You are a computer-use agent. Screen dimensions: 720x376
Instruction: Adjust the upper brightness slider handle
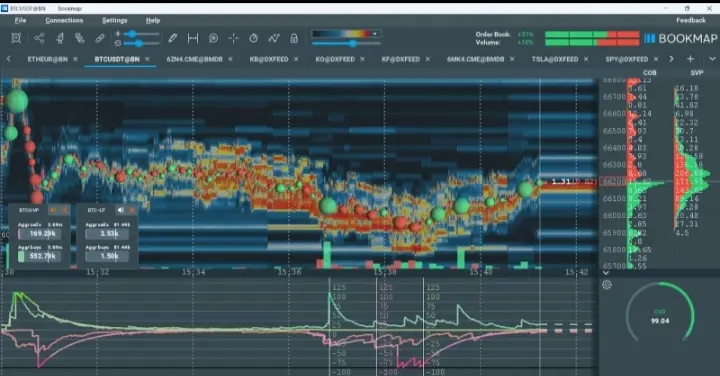coord(133,34)
